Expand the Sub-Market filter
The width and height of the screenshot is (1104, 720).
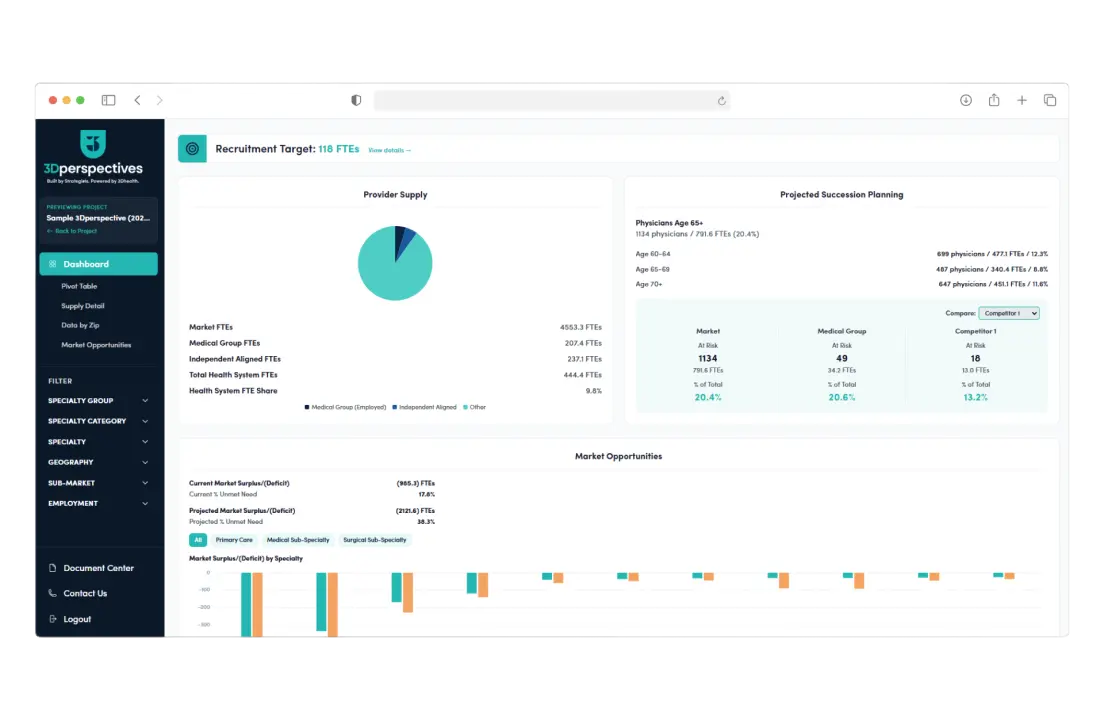coord(99,483)
